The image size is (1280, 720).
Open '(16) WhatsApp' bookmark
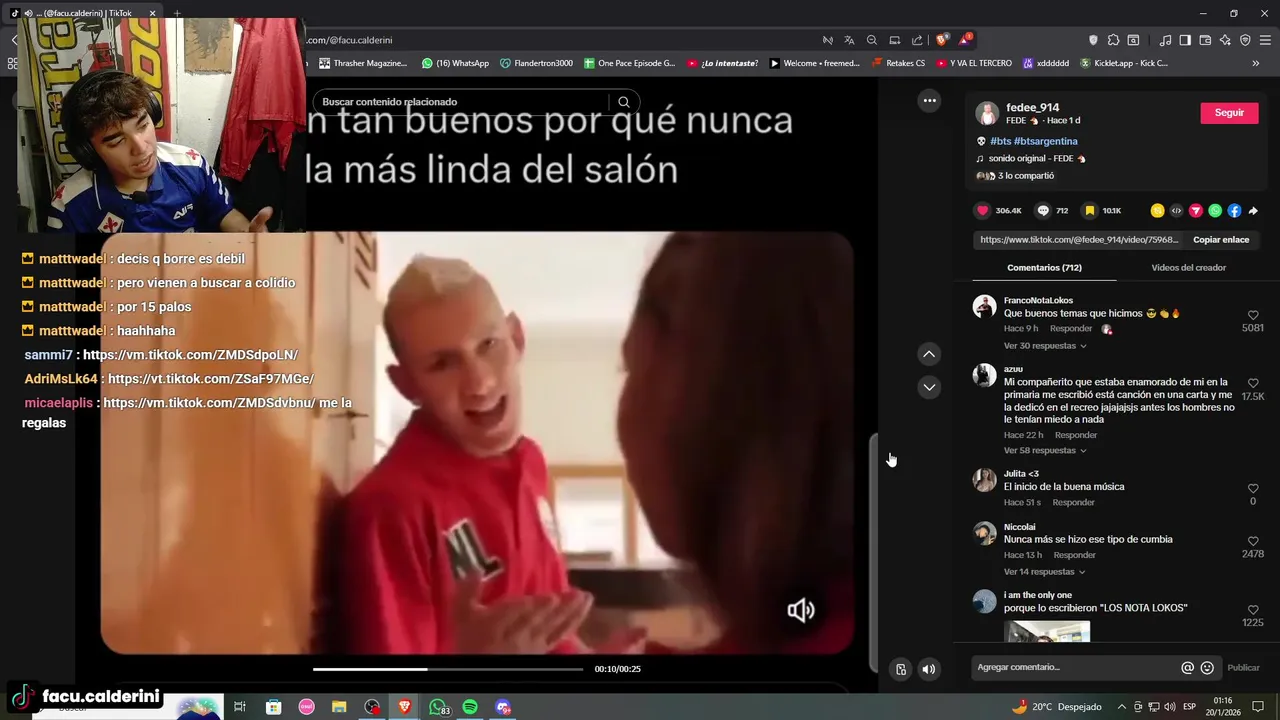[455, 63]
